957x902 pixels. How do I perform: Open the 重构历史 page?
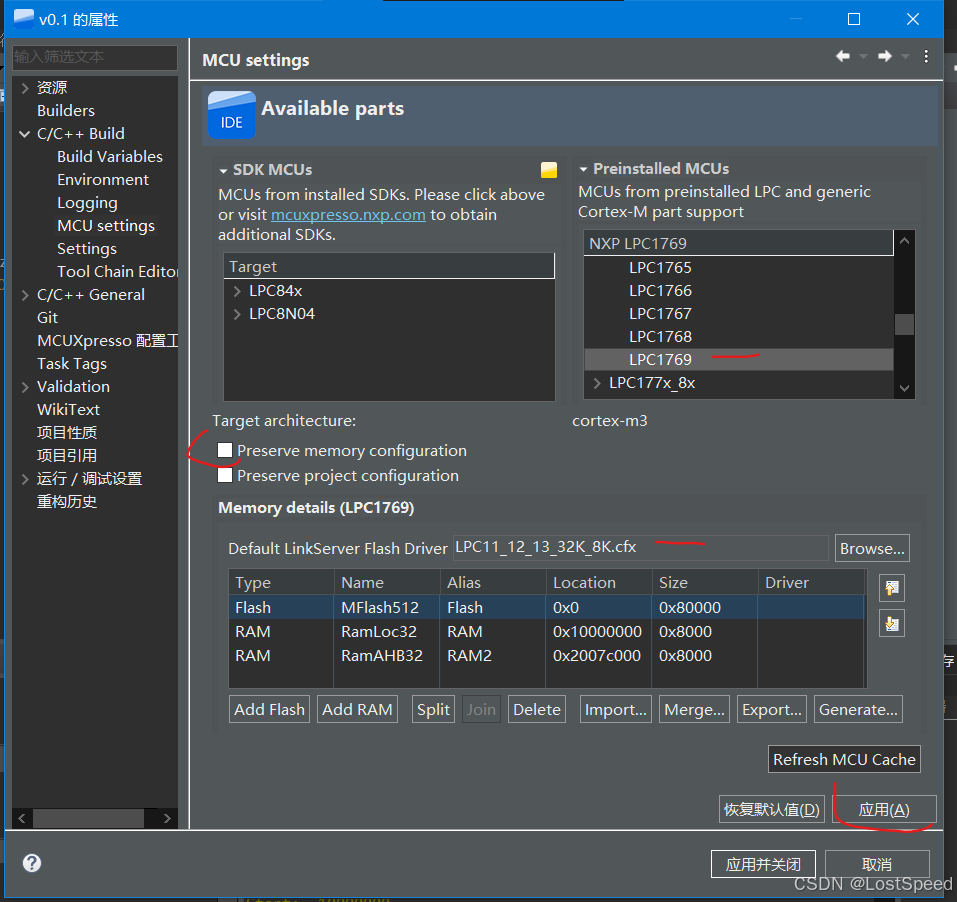pos(67,502)
